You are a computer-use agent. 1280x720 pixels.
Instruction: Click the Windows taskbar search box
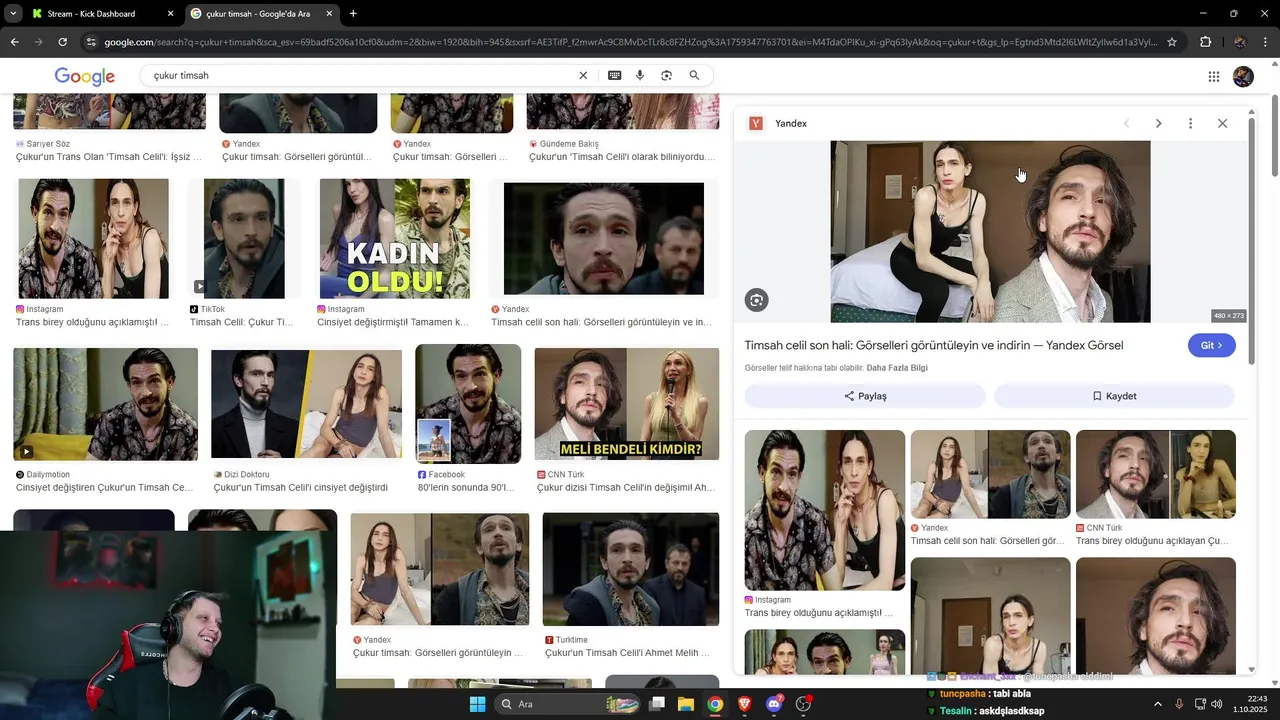(x=566, y=704)
